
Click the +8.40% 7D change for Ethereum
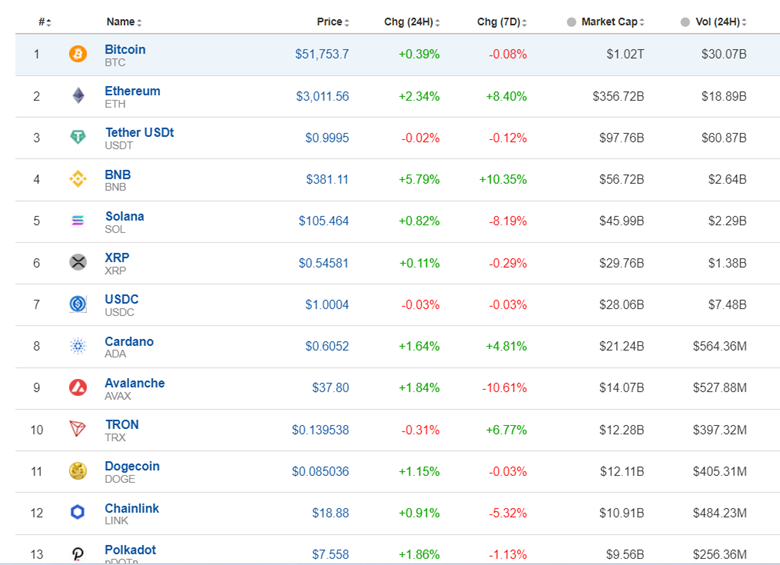[506, 96]
